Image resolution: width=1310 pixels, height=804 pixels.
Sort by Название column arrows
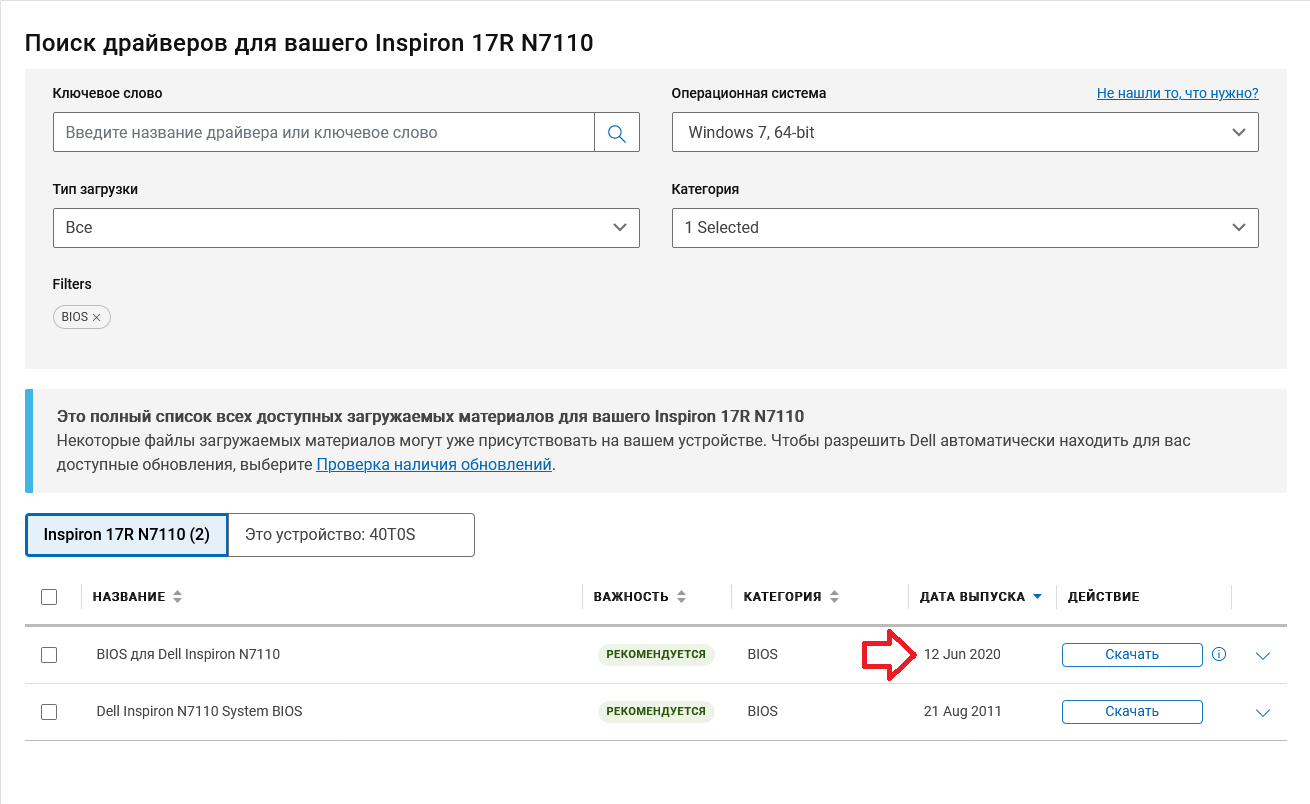(178, 597)
